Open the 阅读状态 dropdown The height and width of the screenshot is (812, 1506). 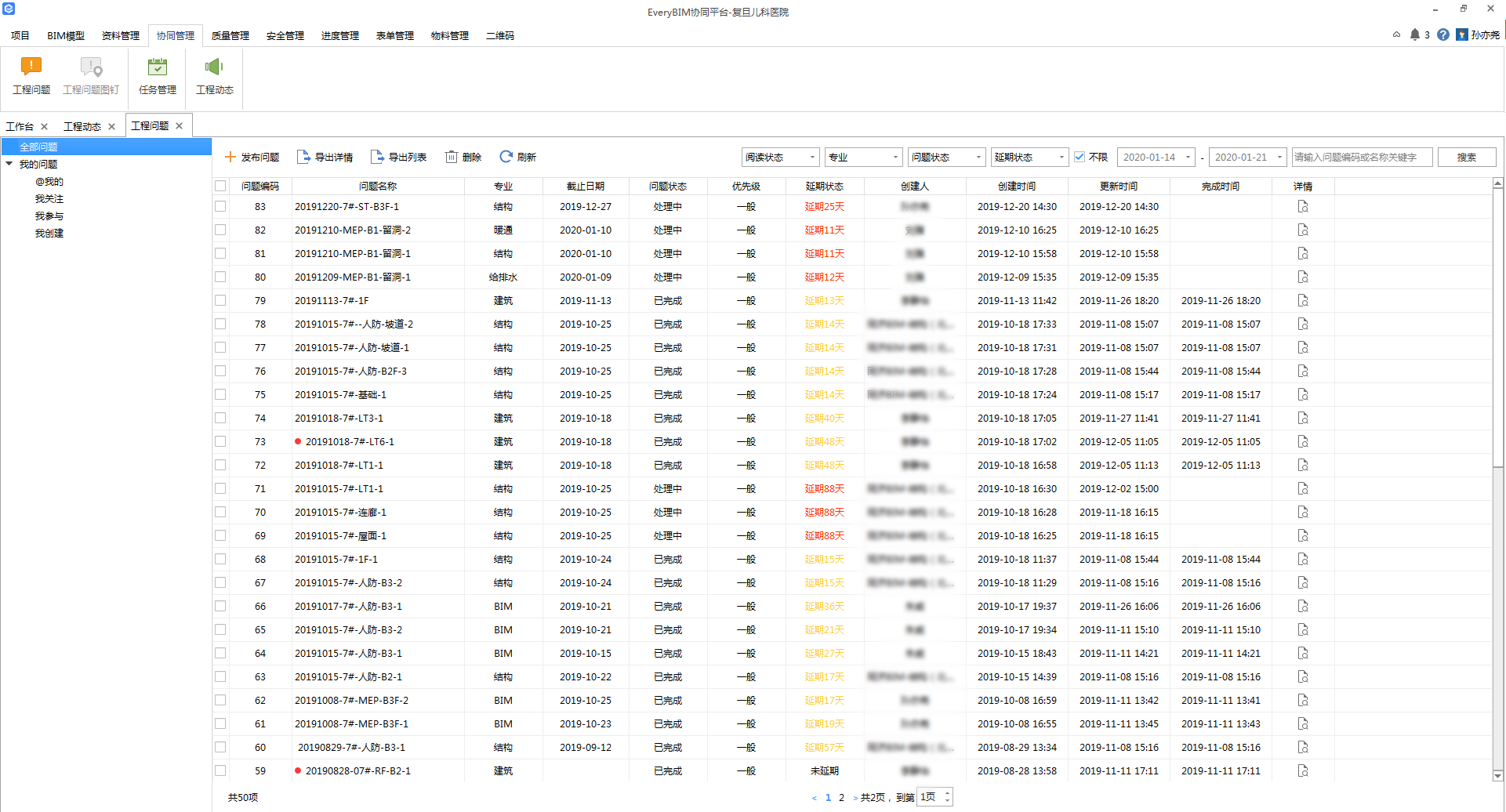(780, 157)
